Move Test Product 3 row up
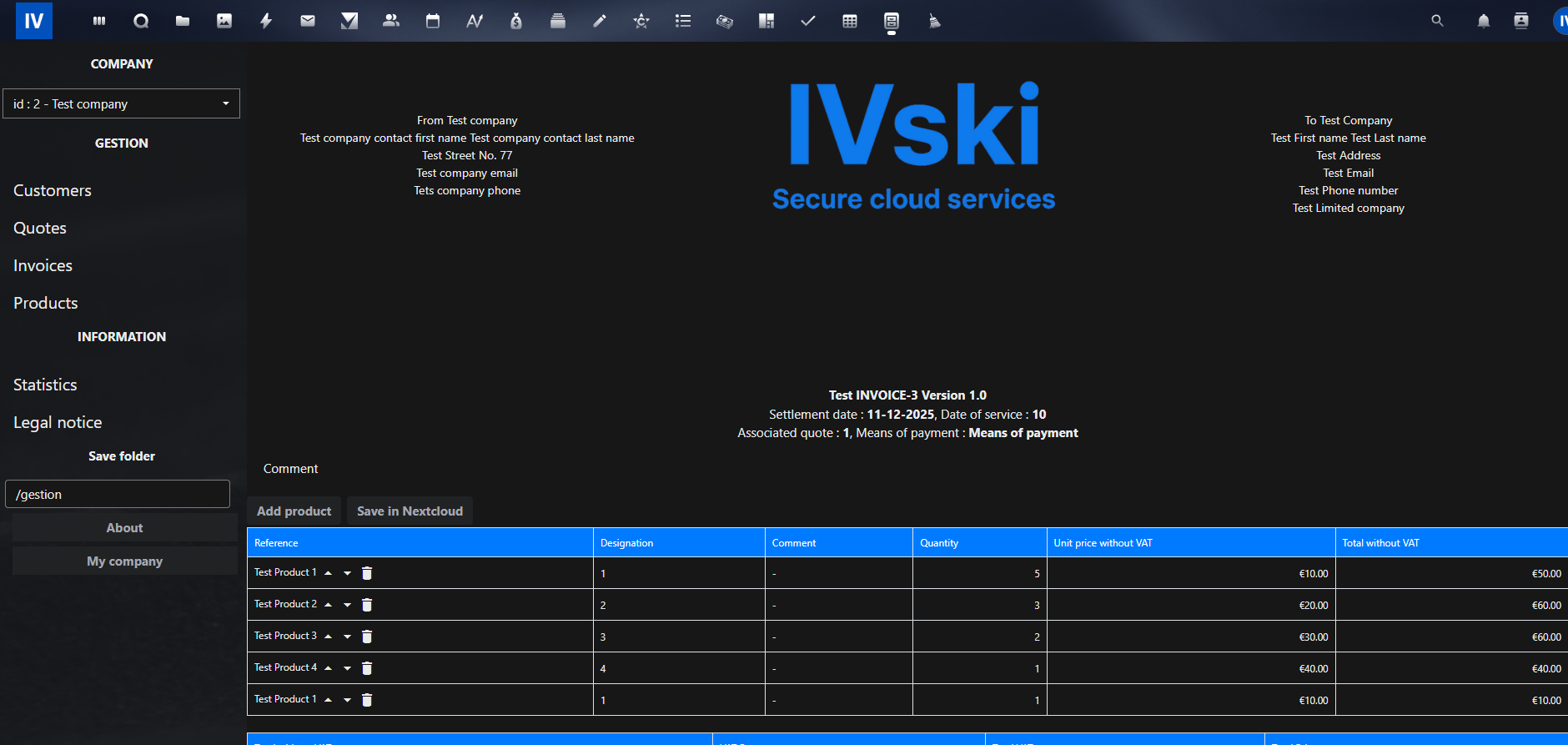Viewport: 1568px width, 745px height. point(329,637)
